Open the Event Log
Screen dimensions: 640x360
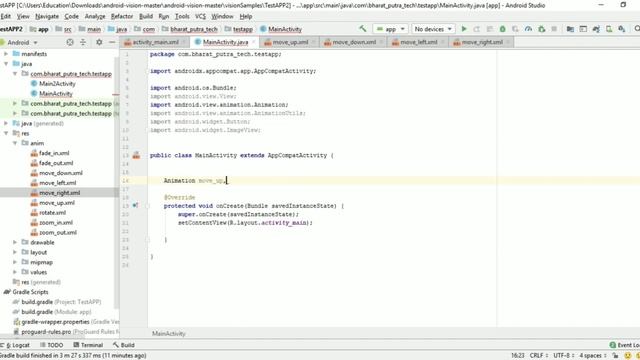tap(624, 345)
